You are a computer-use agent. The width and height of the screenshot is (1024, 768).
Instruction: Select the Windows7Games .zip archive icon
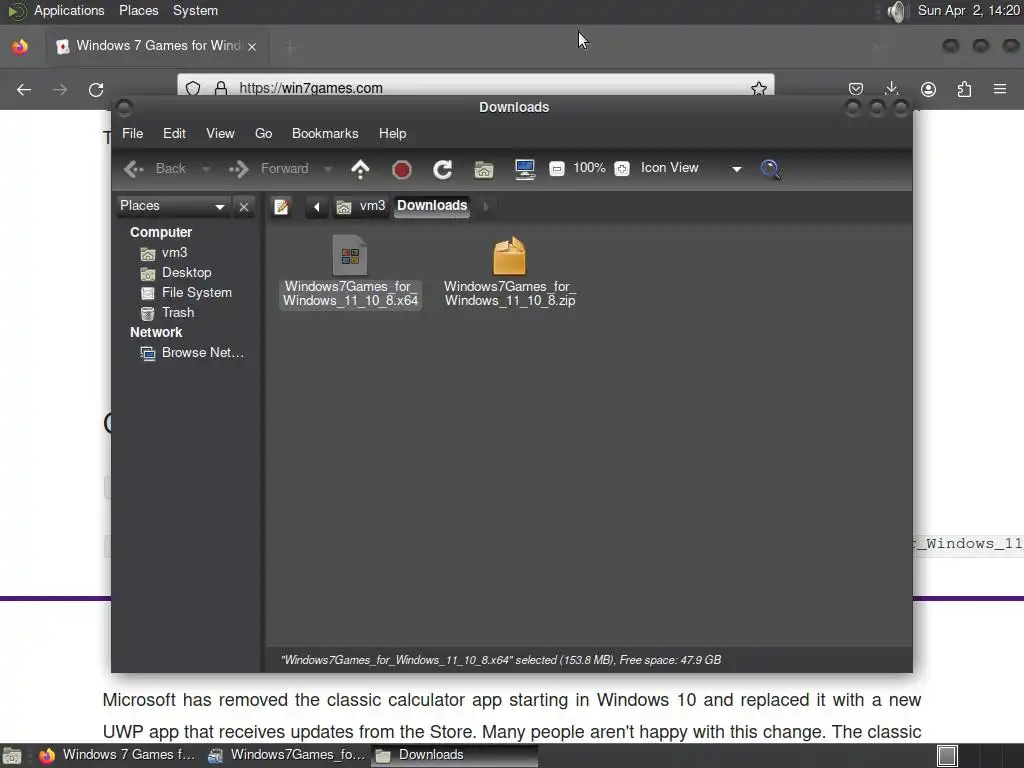coord(509,255)
